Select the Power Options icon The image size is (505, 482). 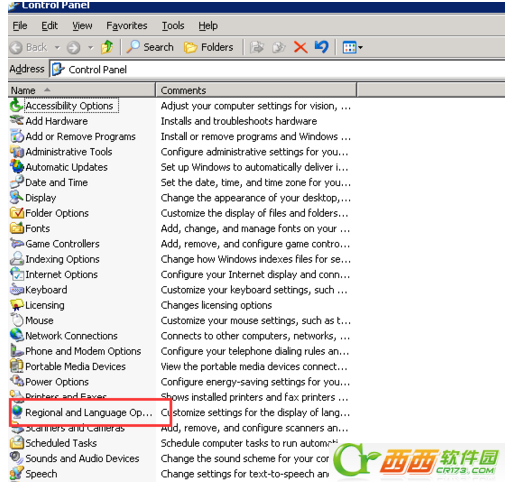click(x=17, y=381)
